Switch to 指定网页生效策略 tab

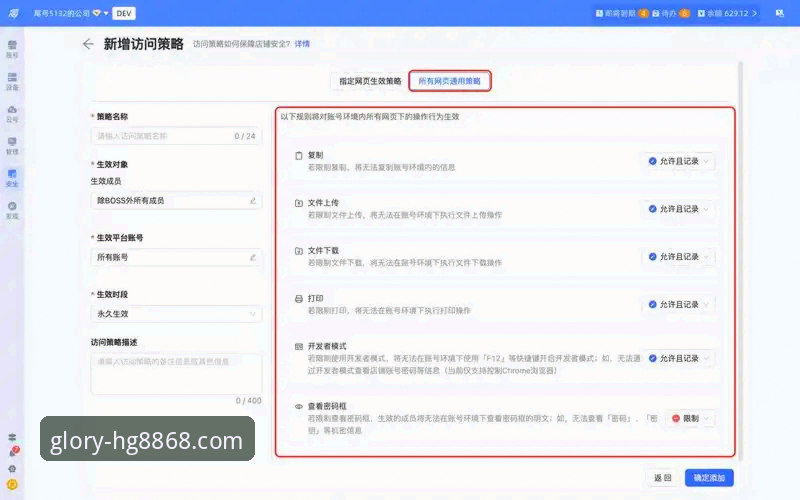370,81
